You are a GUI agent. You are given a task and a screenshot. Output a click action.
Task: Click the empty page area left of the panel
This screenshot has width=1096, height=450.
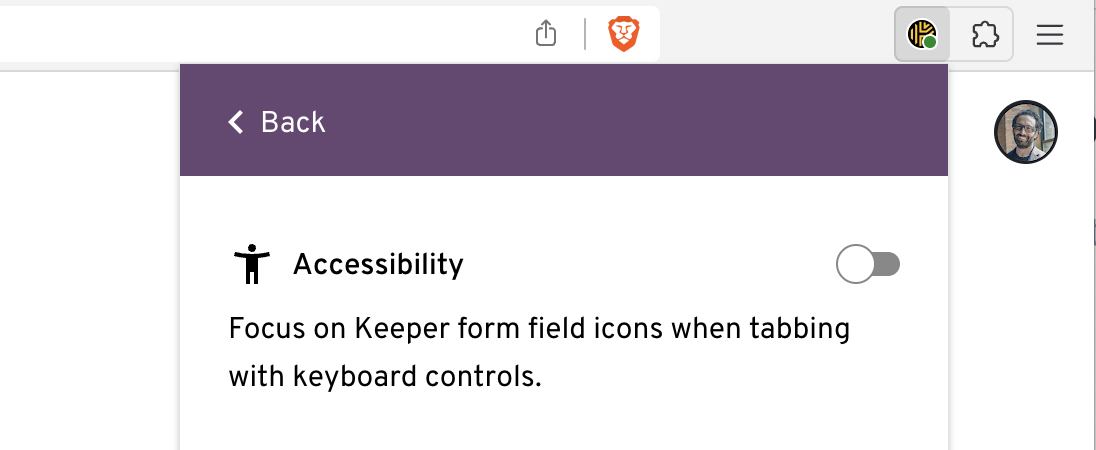point(88,260)
